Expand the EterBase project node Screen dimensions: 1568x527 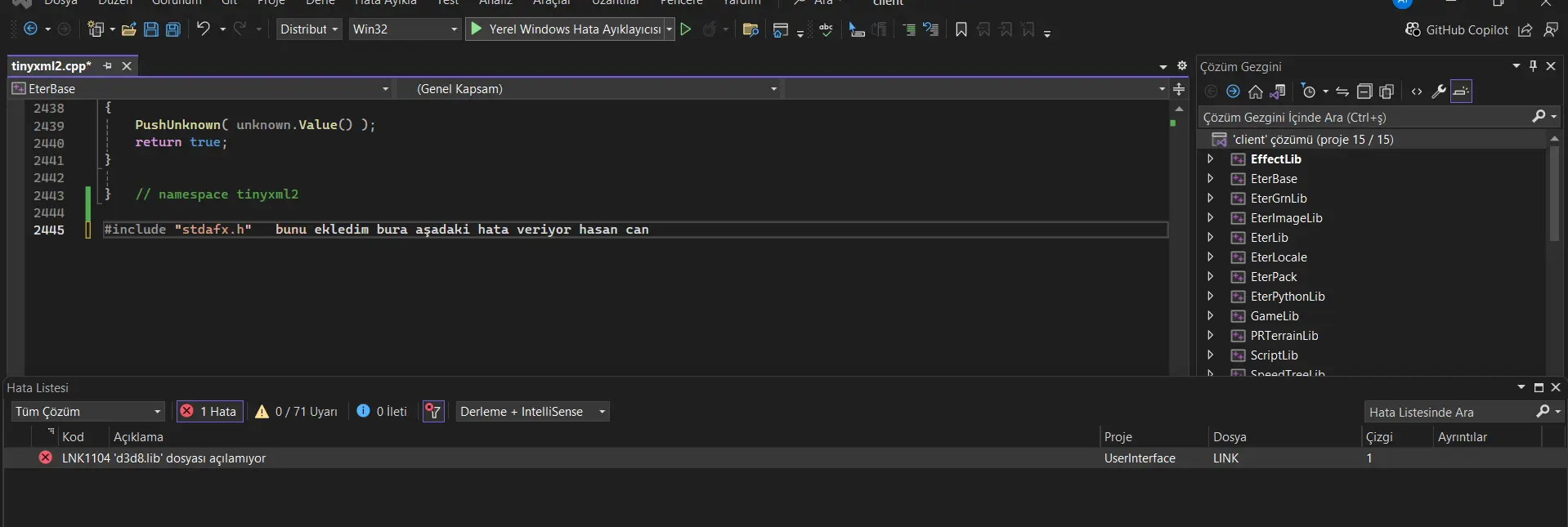pos(1211,179)
